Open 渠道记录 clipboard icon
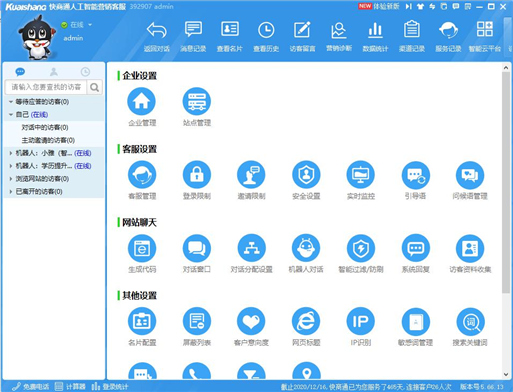The image size is (513, 392). [412, 37]
